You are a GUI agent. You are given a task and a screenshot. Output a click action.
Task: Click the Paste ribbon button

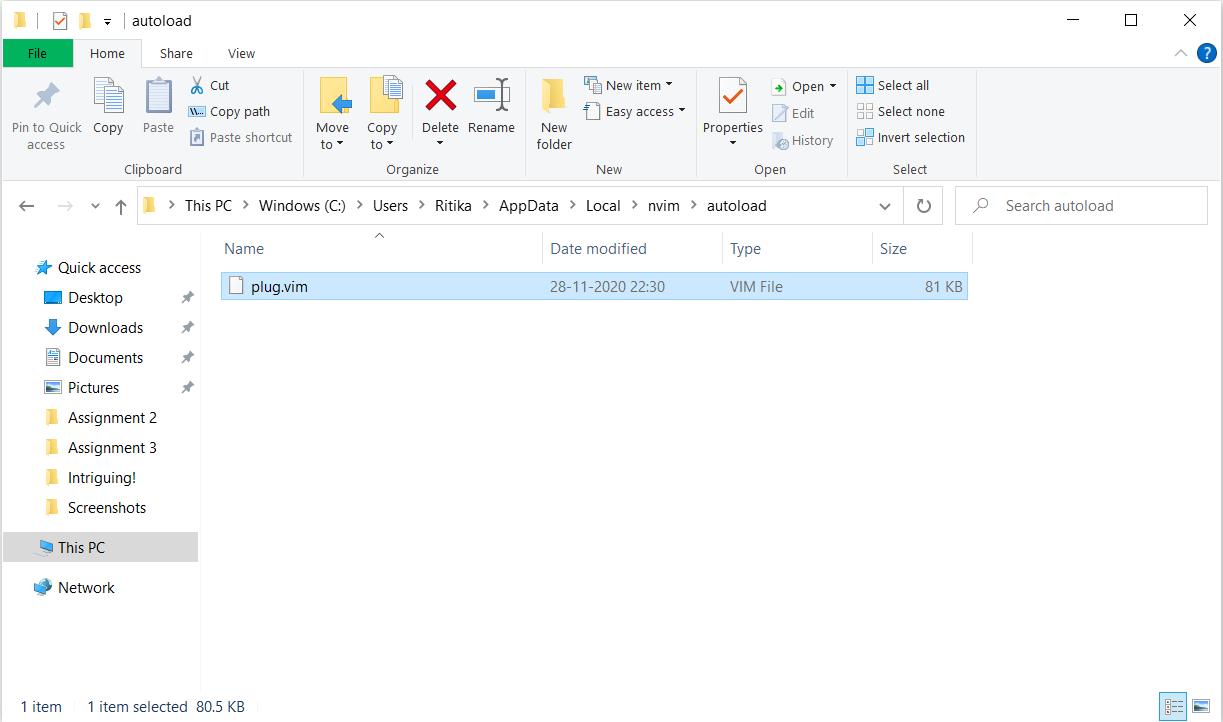pos(158,106)
